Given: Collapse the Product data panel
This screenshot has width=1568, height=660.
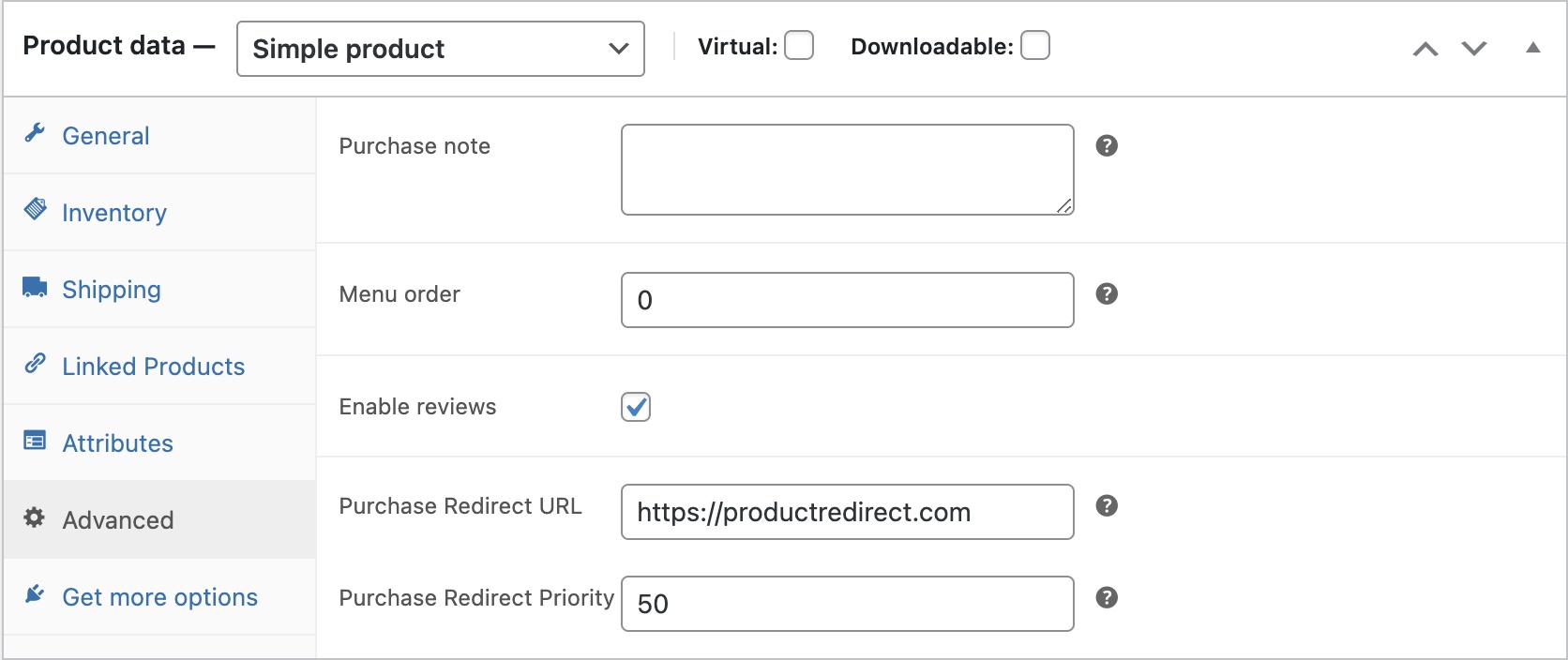Looking at the screenshot, I should point(1533,48).
